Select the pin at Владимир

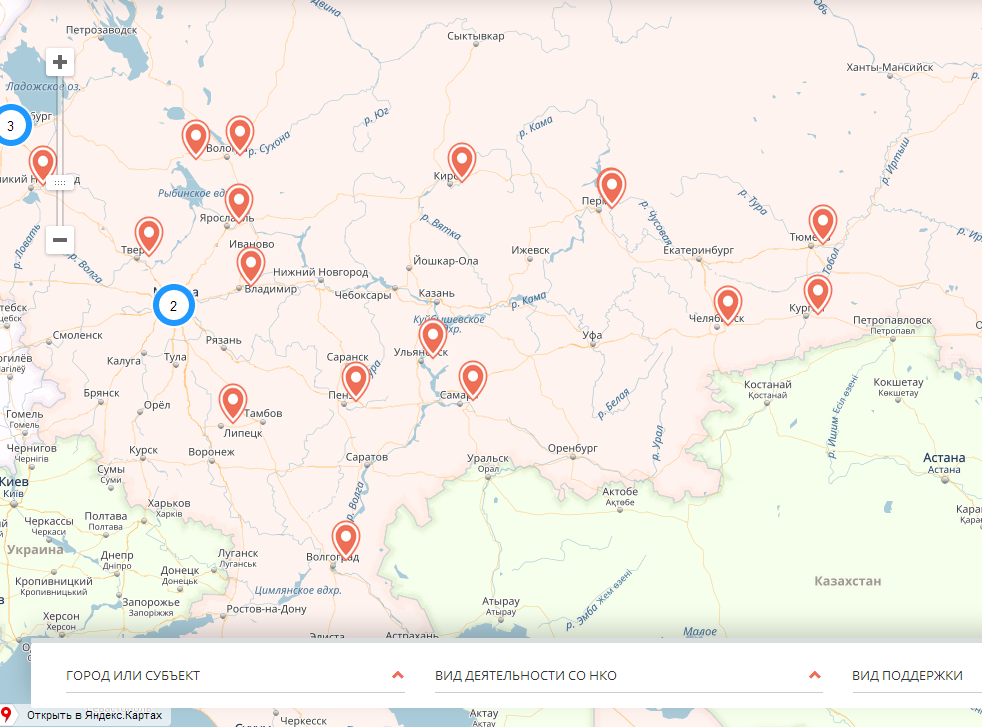point(251,265)
